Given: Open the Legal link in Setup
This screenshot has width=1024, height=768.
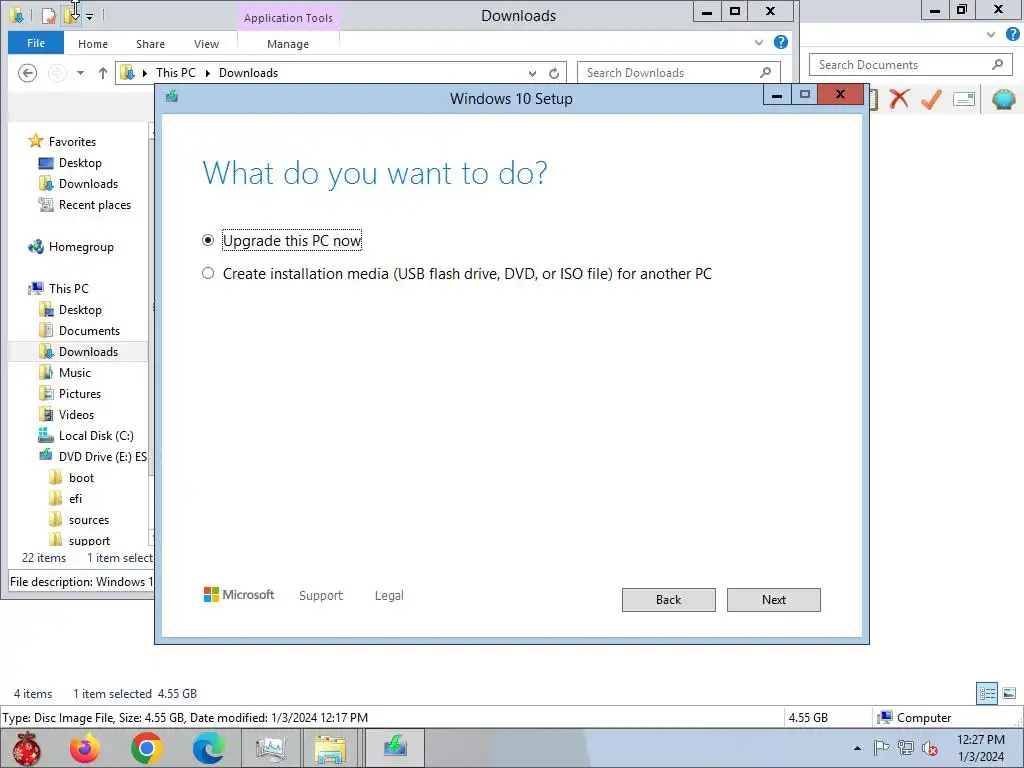Looking at the screenshot, I should (389, 595).
